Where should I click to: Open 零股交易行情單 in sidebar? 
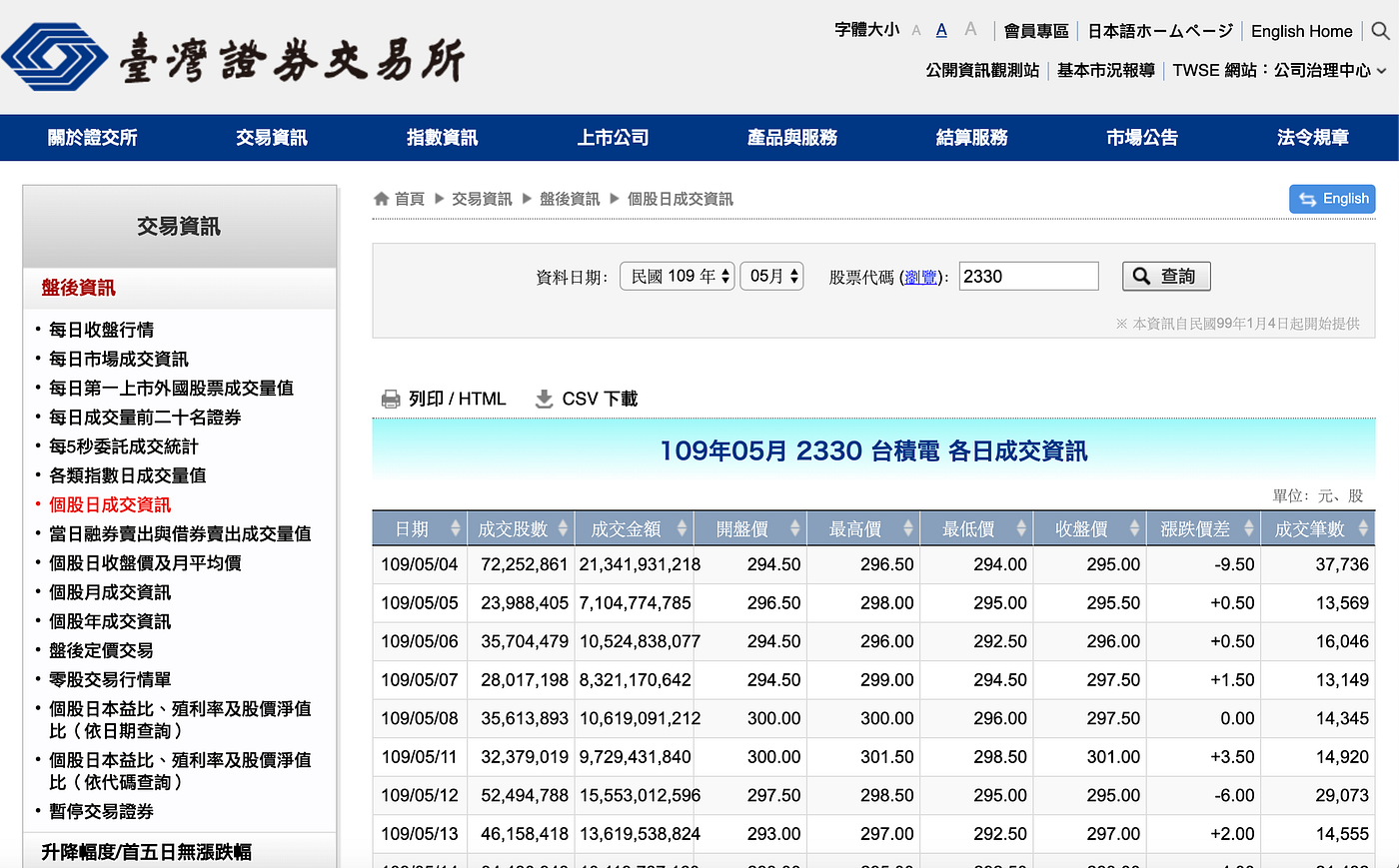coord(110,679)
